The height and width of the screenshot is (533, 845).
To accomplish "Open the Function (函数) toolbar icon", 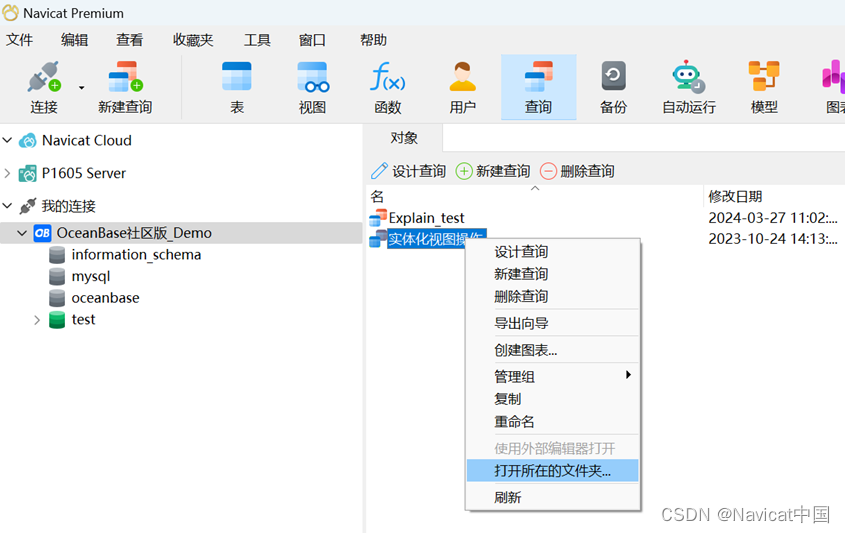I will click(x=387, y=76).
